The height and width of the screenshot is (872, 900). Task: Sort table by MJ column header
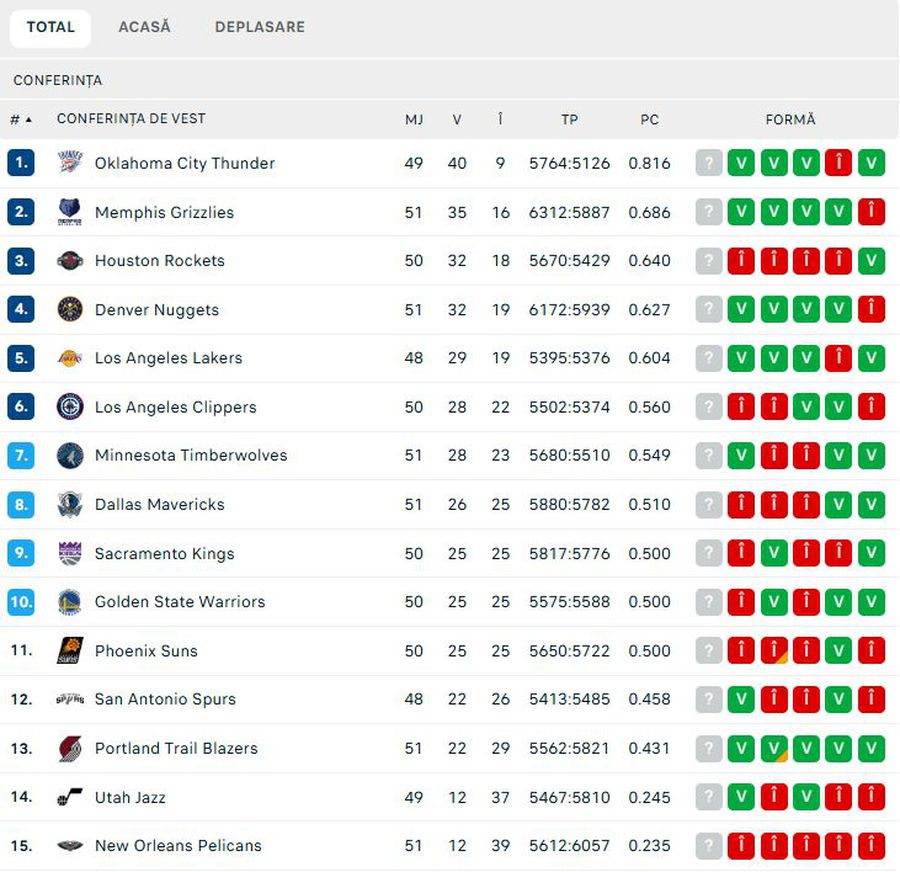coord(414,119)
